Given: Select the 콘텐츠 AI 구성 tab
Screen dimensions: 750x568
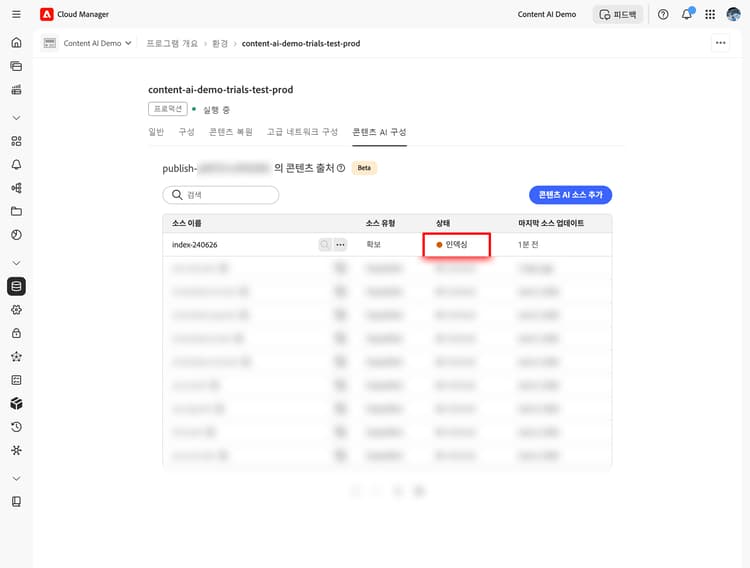Looking at the screenshot, I should pos(379,132).
